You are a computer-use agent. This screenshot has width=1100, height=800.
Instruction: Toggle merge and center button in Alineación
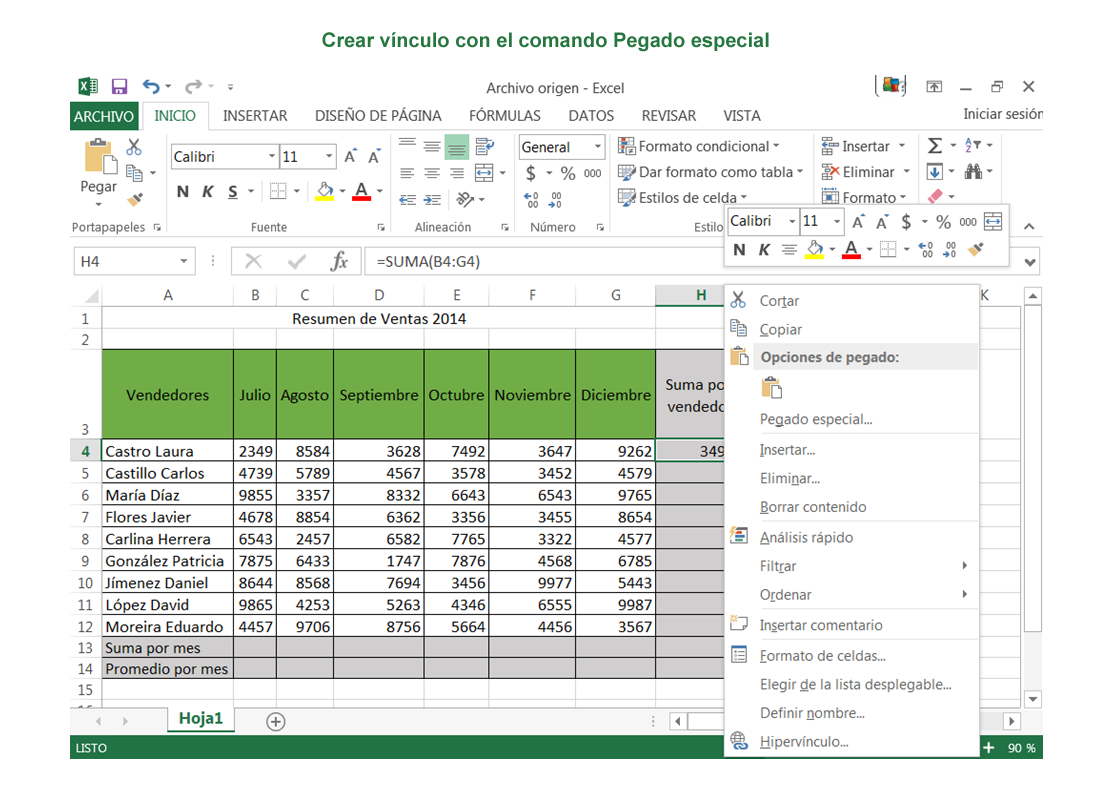pos(484,173)
